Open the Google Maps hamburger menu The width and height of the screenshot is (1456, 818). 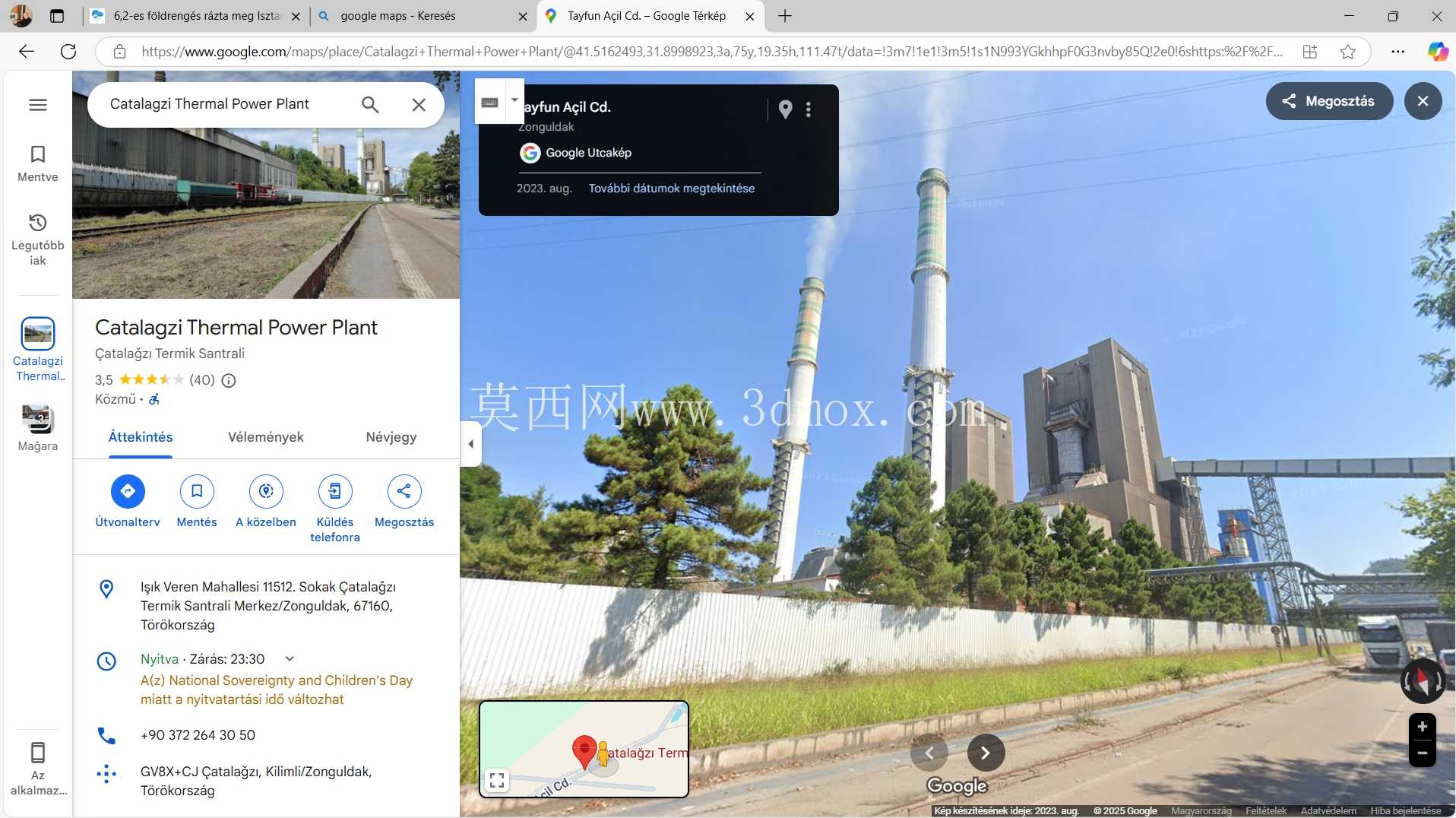38,105
